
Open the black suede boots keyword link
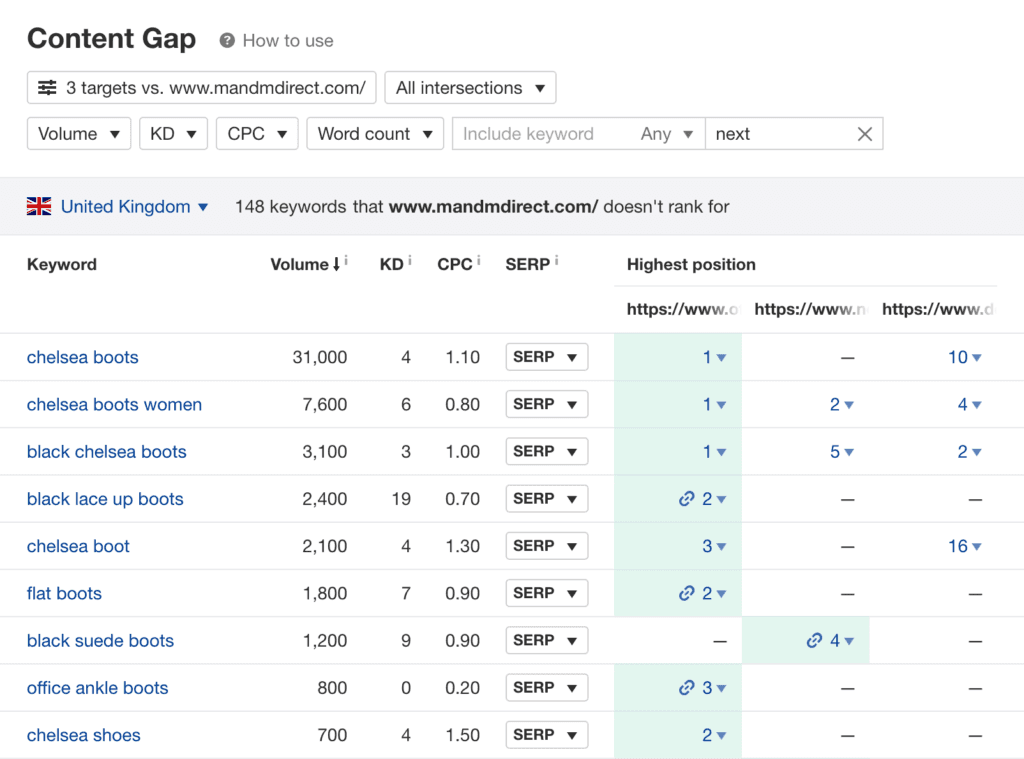pos(101,641)
